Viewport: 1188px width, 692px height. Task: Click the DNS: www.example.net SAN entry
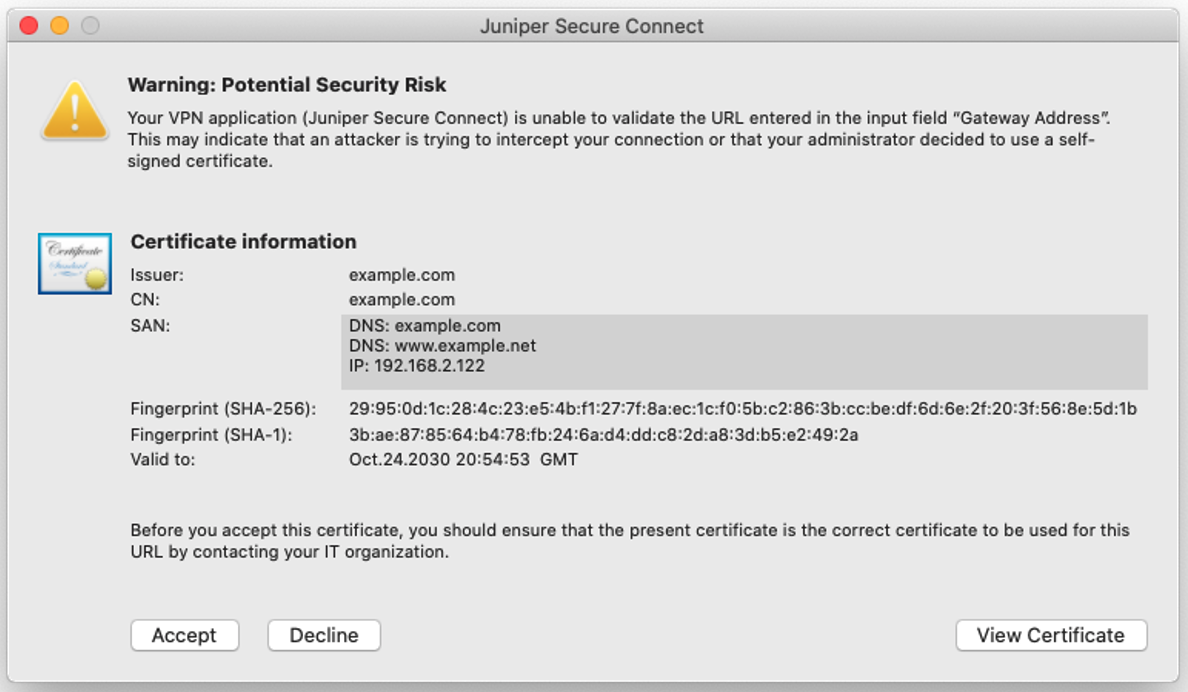(443, 346)
